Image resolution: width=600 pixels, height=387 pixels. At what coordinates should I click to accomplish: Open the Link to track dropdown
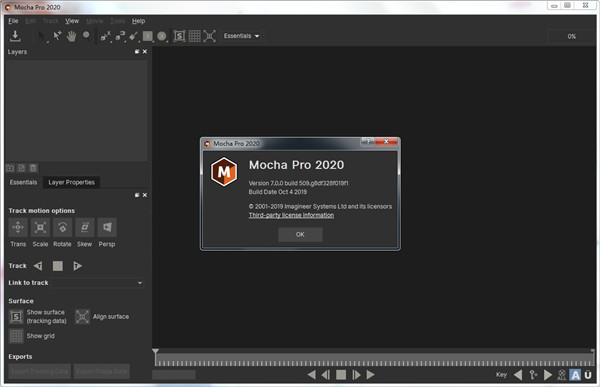98,283
